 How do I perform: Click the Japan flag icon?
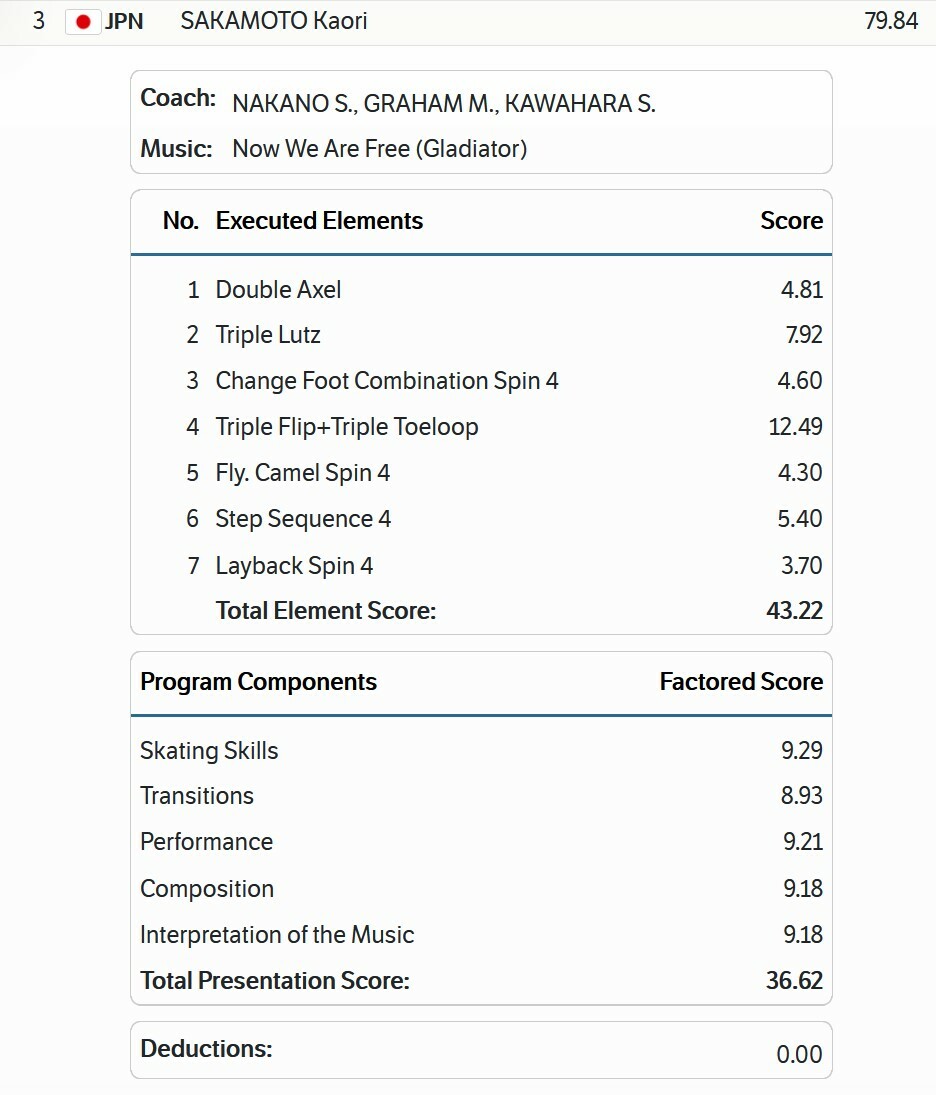(83, 21)
